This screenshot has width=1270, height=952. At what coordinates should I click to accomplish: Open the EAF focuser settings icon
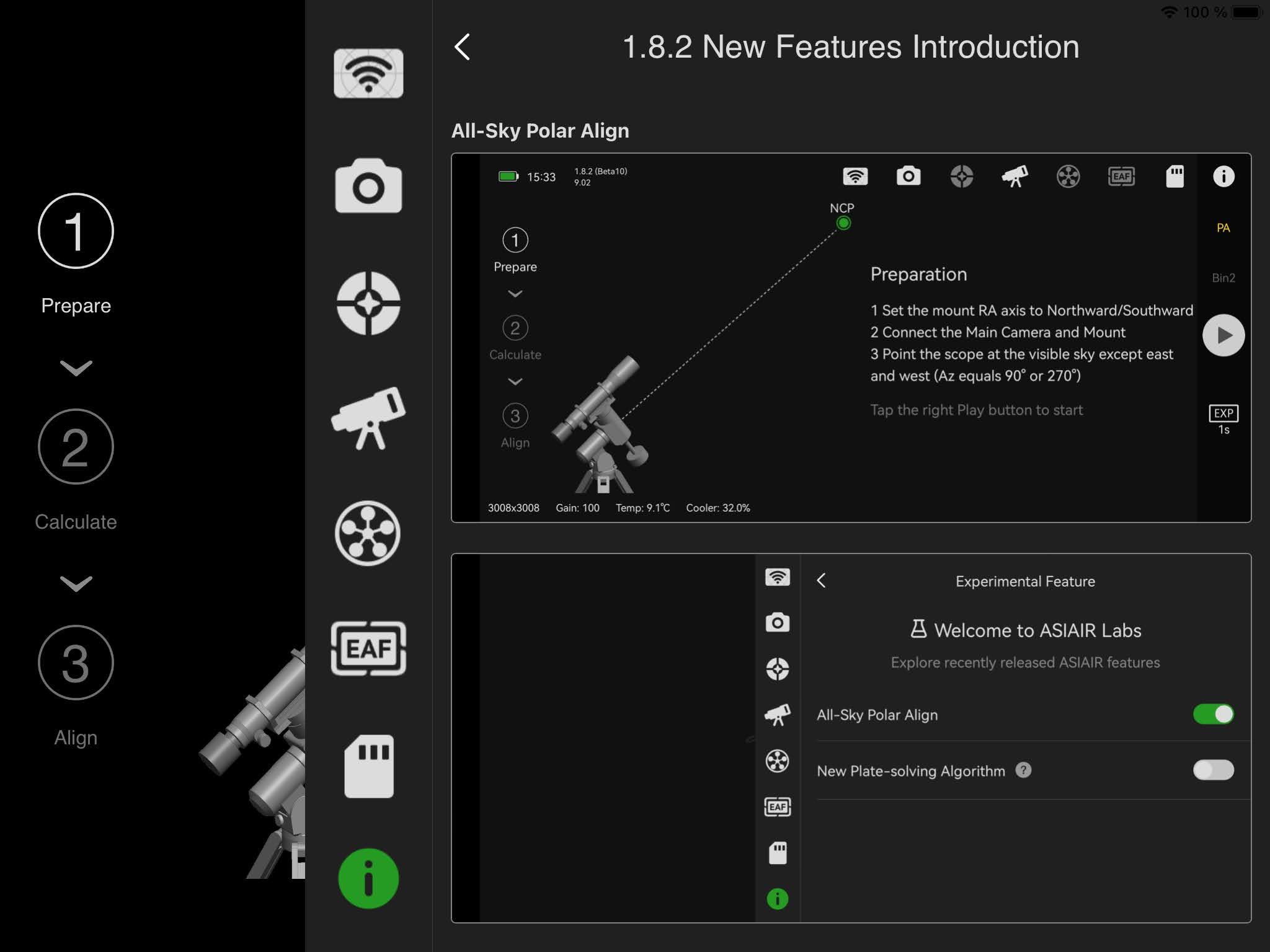[x=368, y=648]
